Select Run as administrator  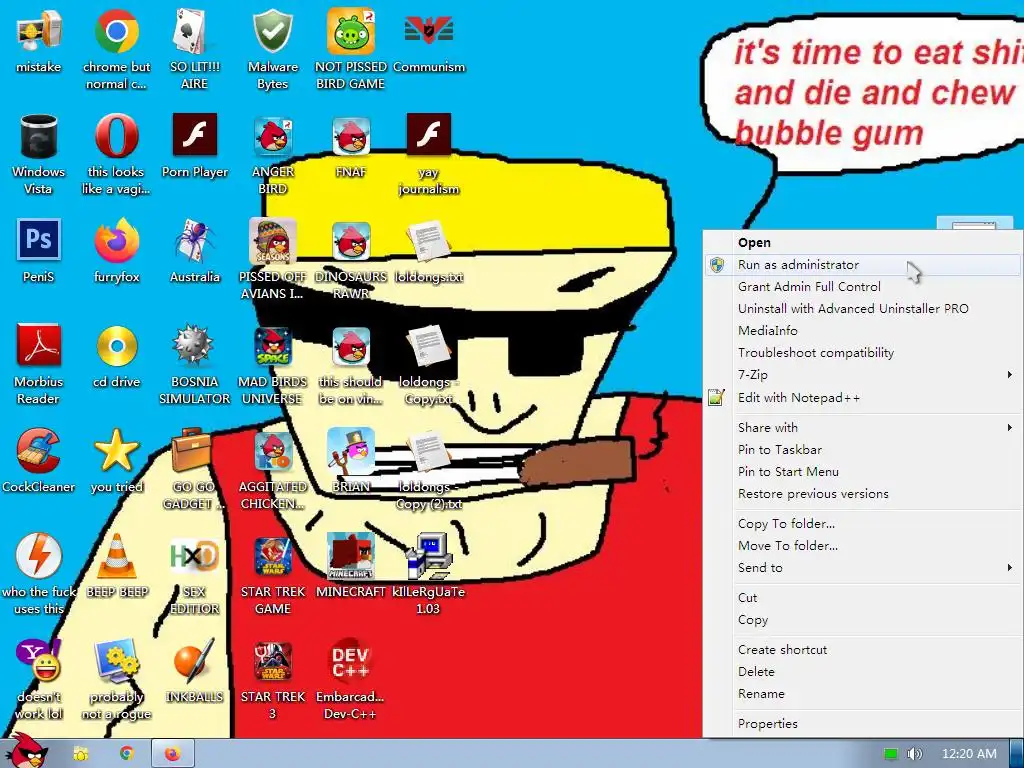tap(862, 264)
